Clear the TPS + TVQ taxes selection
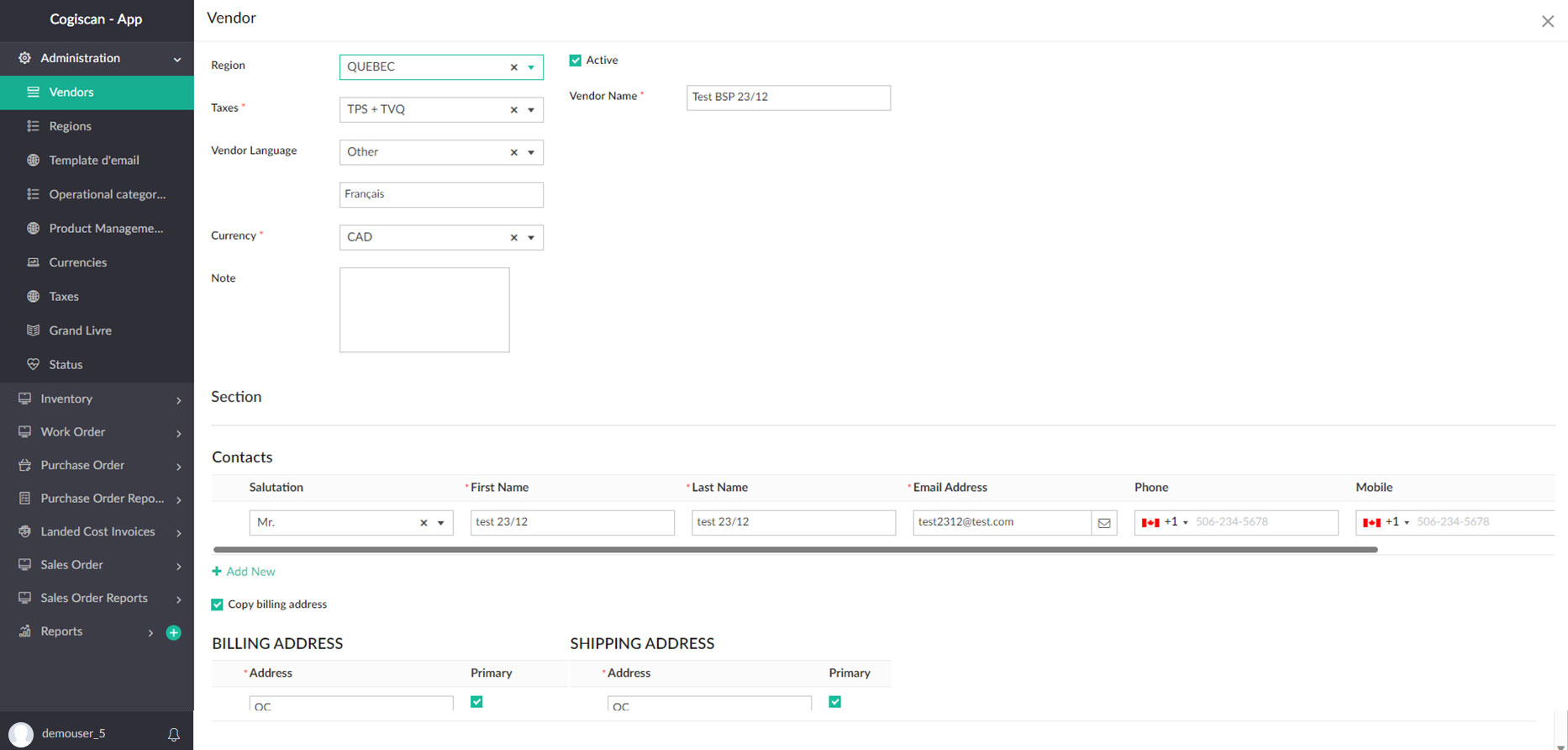This screenshot has height=750, width=1568. pyautogui.click(x=513, y=110)
